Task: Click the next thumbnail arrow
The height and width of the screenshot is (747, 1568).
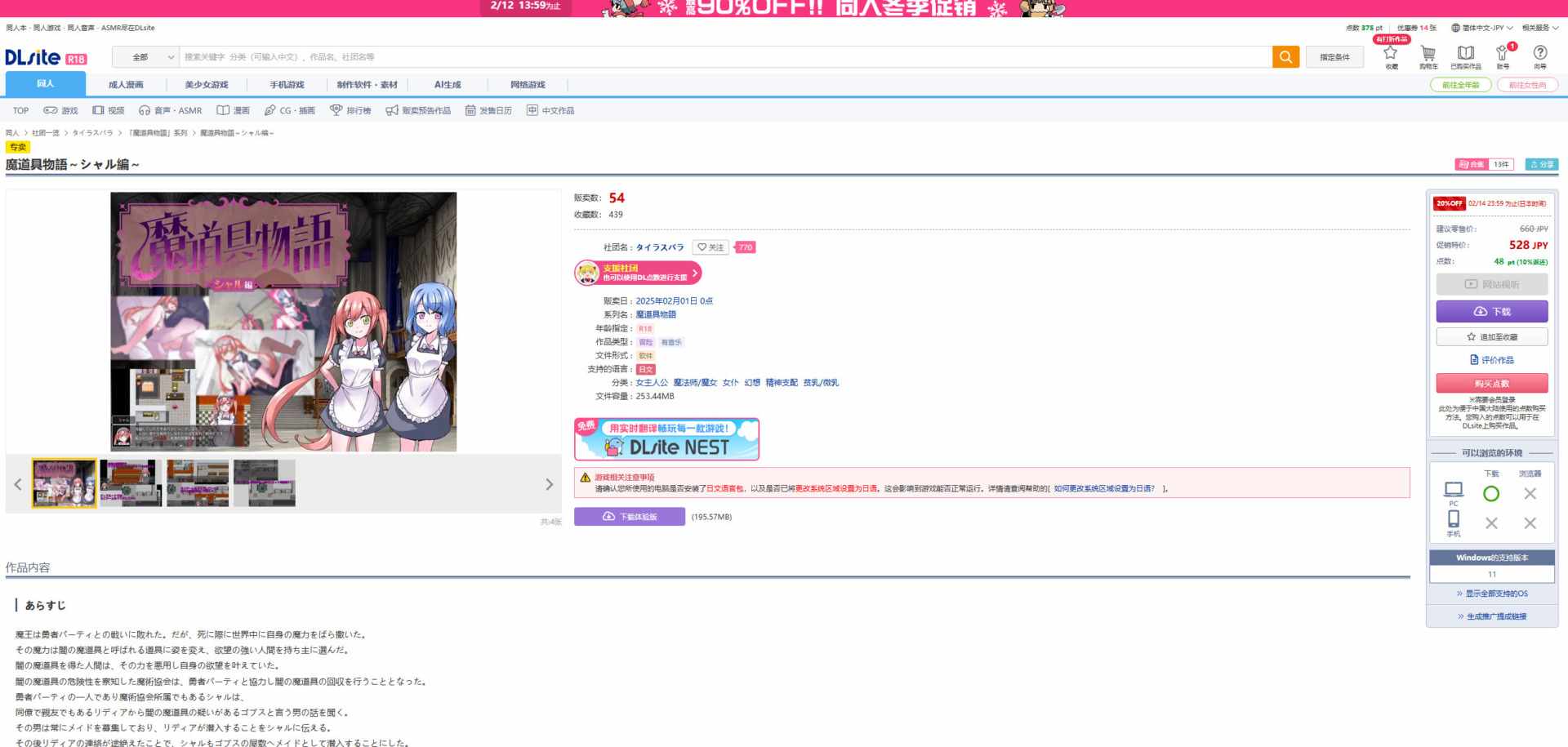Action: click(x=550, y=484)
